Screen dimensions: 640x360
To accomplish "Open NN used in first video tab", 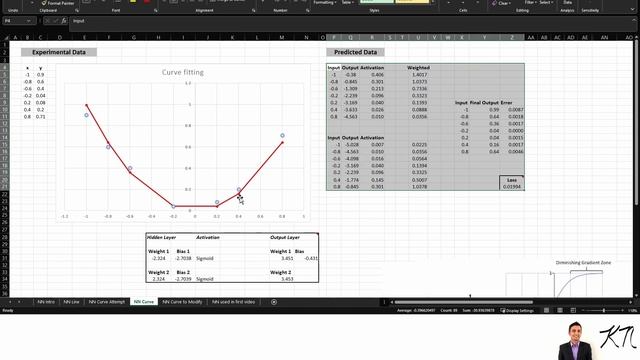I will tap(233, 302).
